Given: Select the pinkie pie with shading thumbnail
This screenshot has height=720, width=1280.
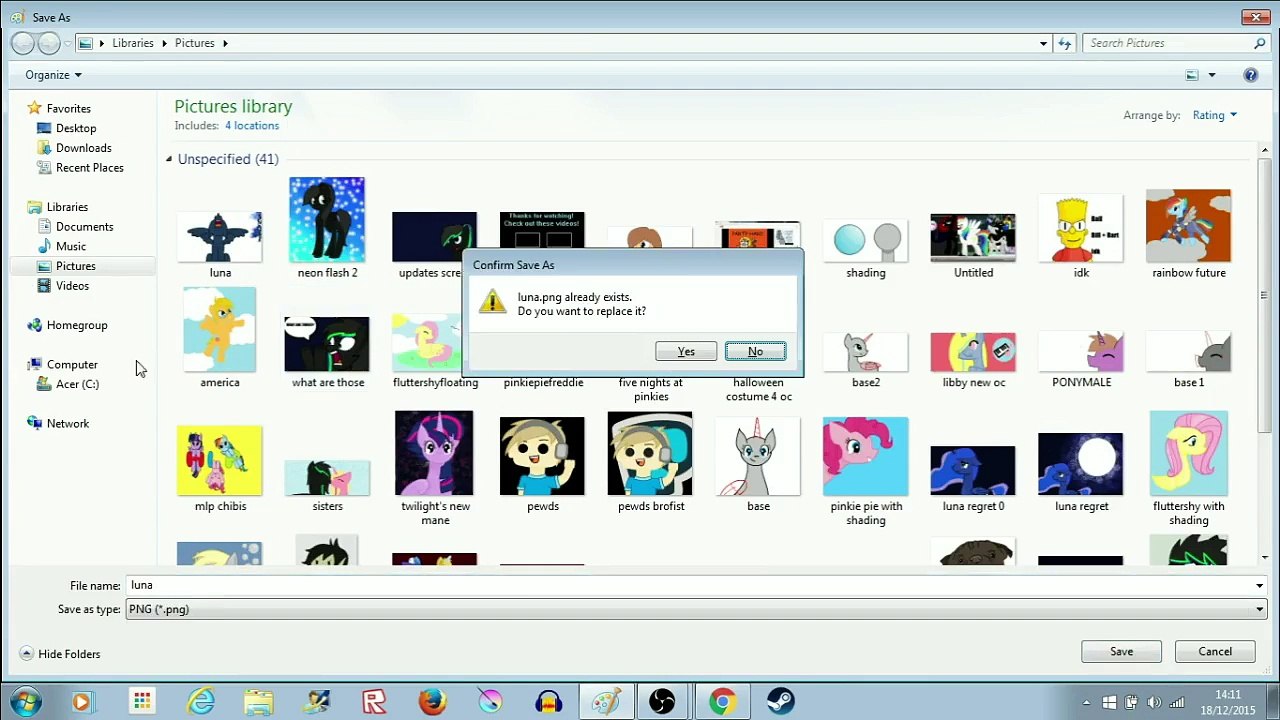Looking at the screenshot, I should click(866, 457).
